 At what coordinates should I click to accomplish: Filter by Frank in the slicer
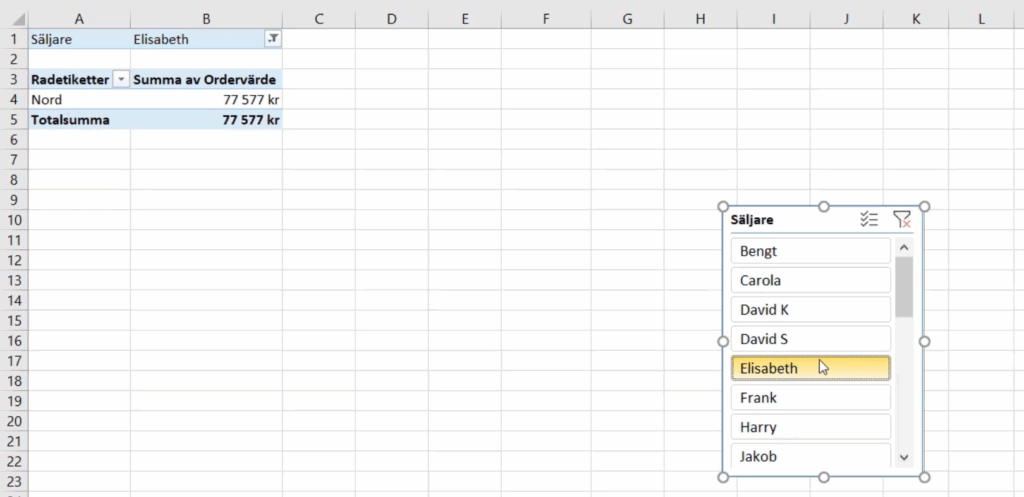810,398
